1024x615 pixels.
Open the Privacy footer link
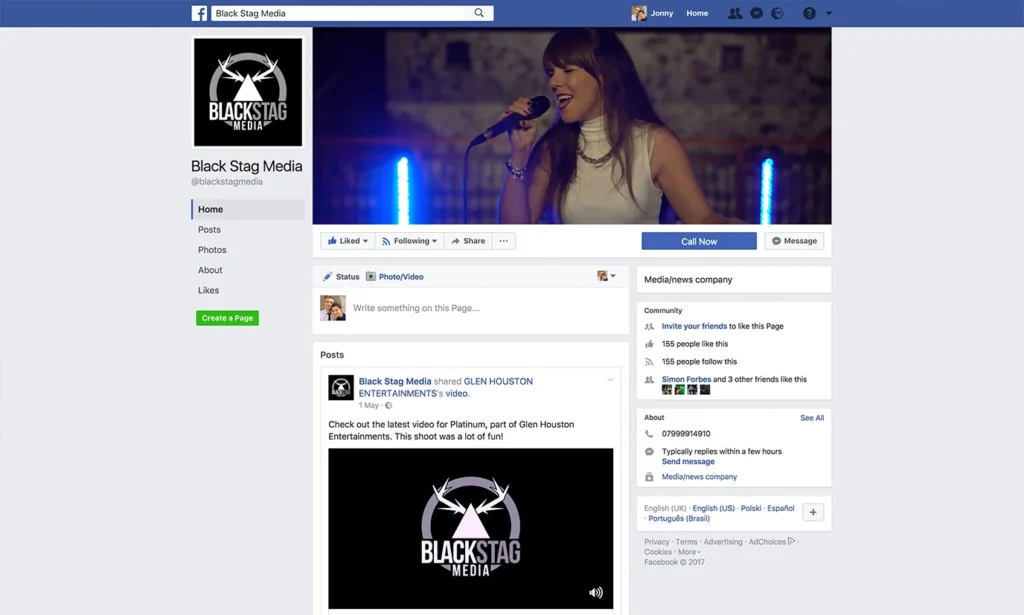click(x=656, y=542)
